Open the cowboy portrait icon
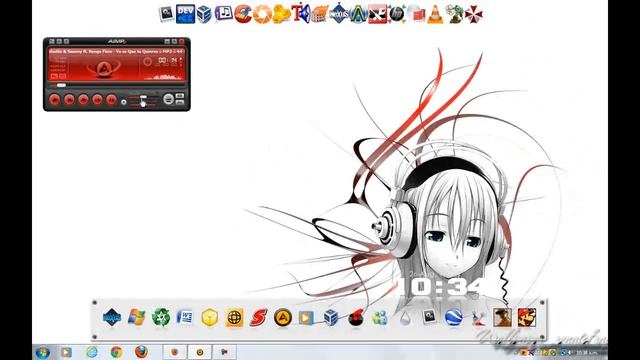 pos(502,317)
